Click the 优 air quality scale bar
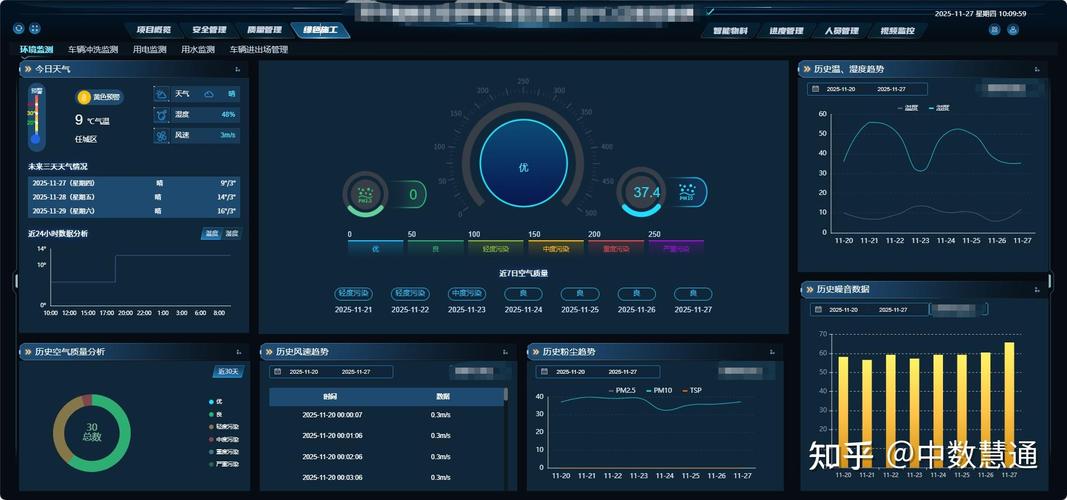 [375, 247]
